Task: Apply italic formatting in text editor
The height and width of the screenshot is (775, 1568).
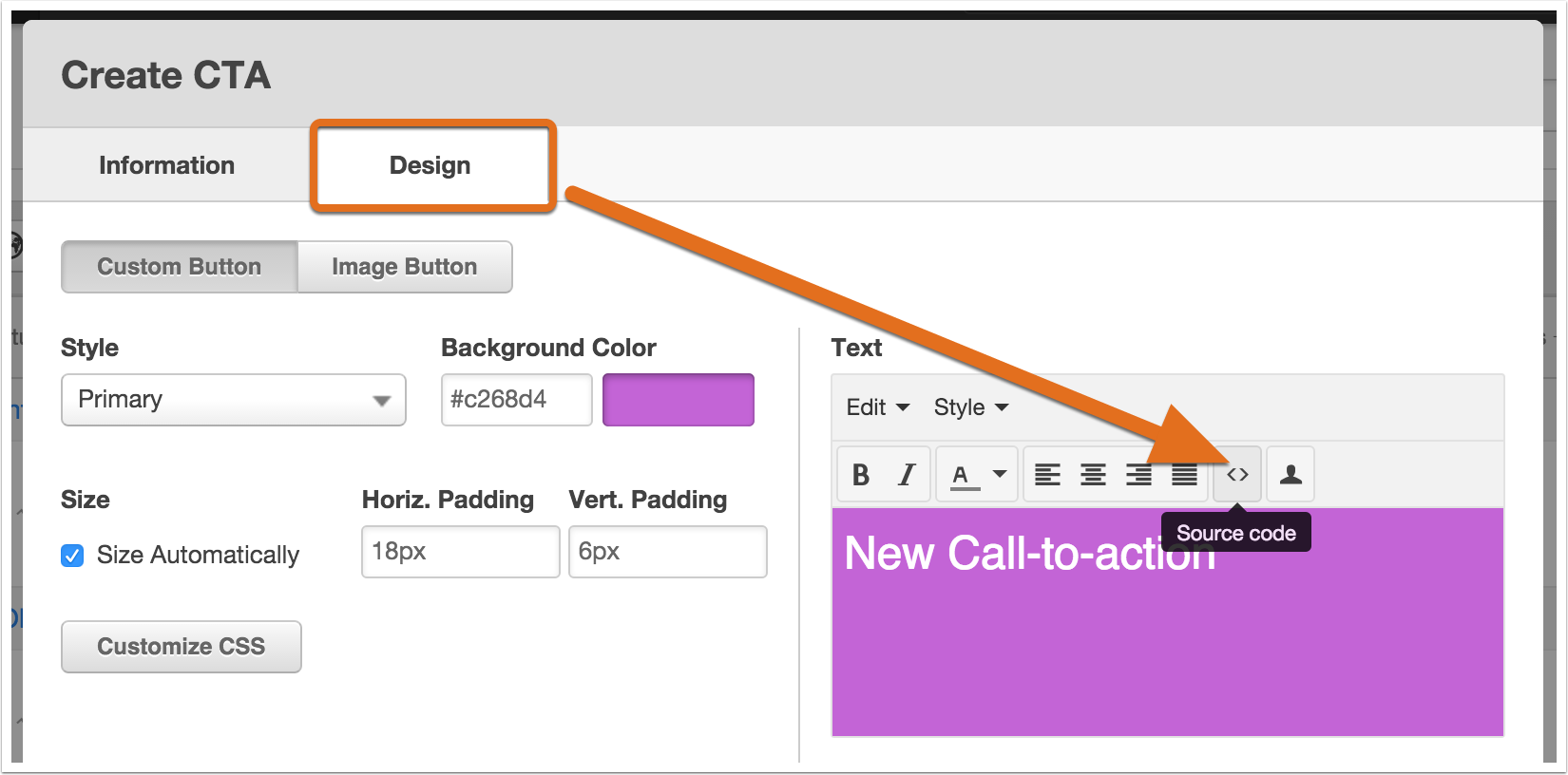Action: coord(907,474)
